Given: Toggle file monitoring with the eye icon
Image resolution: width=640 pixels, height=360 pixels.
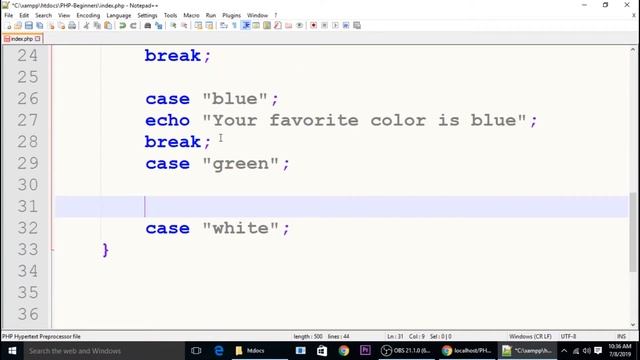Looking at the screenshot, I should coord(299,26).
